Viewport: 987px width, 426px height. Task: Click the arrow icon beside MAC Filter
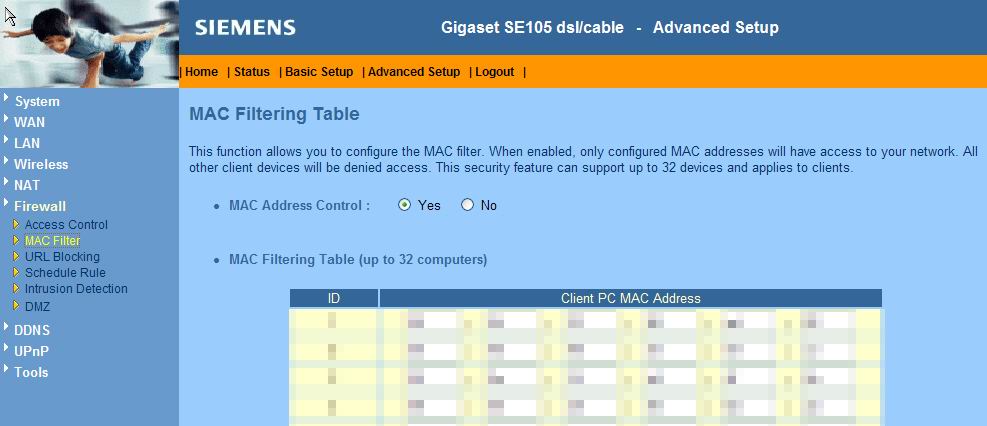(x=16, y=240)
